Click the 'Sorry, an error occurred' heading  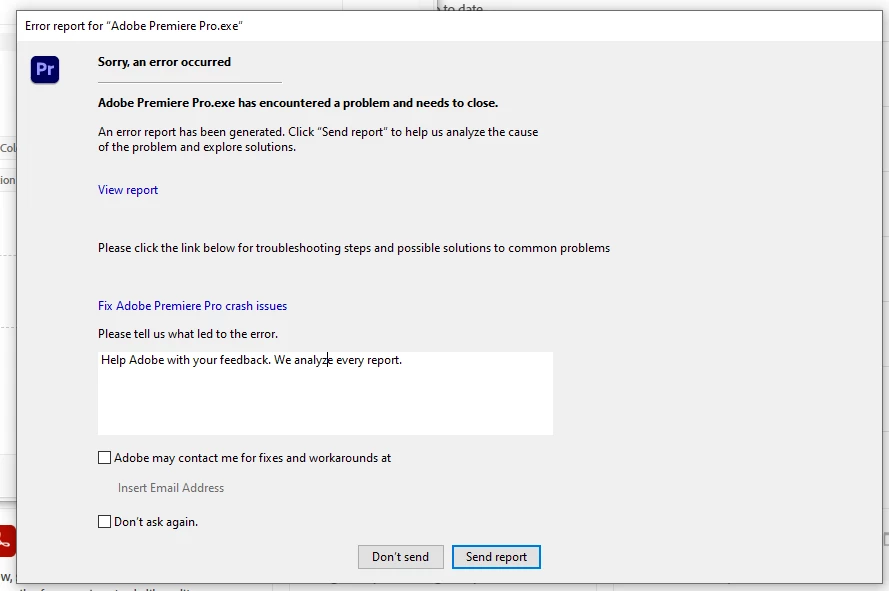click(x=164, y=62)
